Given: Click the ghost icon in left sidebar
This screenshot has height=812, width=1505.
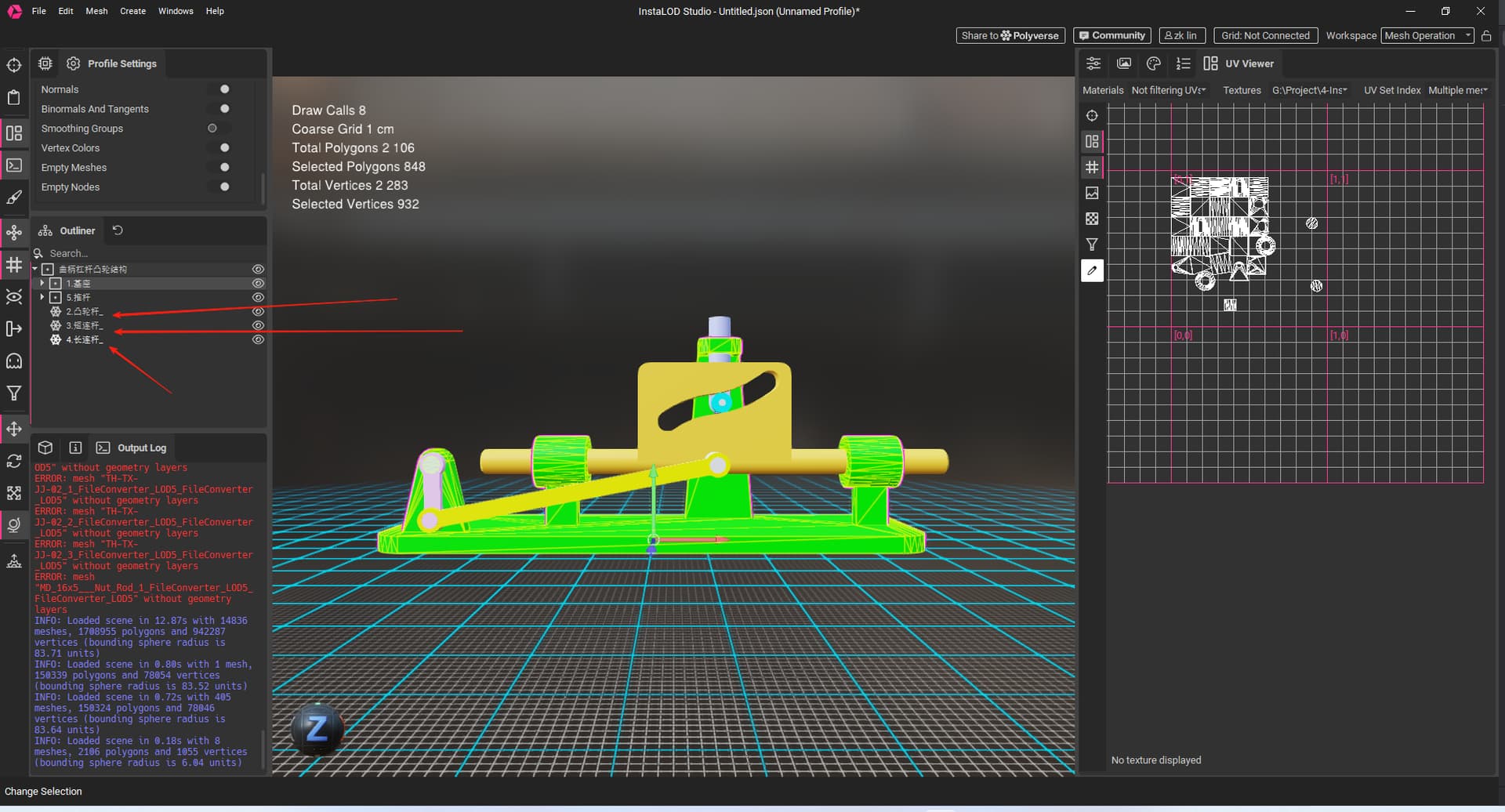Looking at the screenshot, I should 14,361.
